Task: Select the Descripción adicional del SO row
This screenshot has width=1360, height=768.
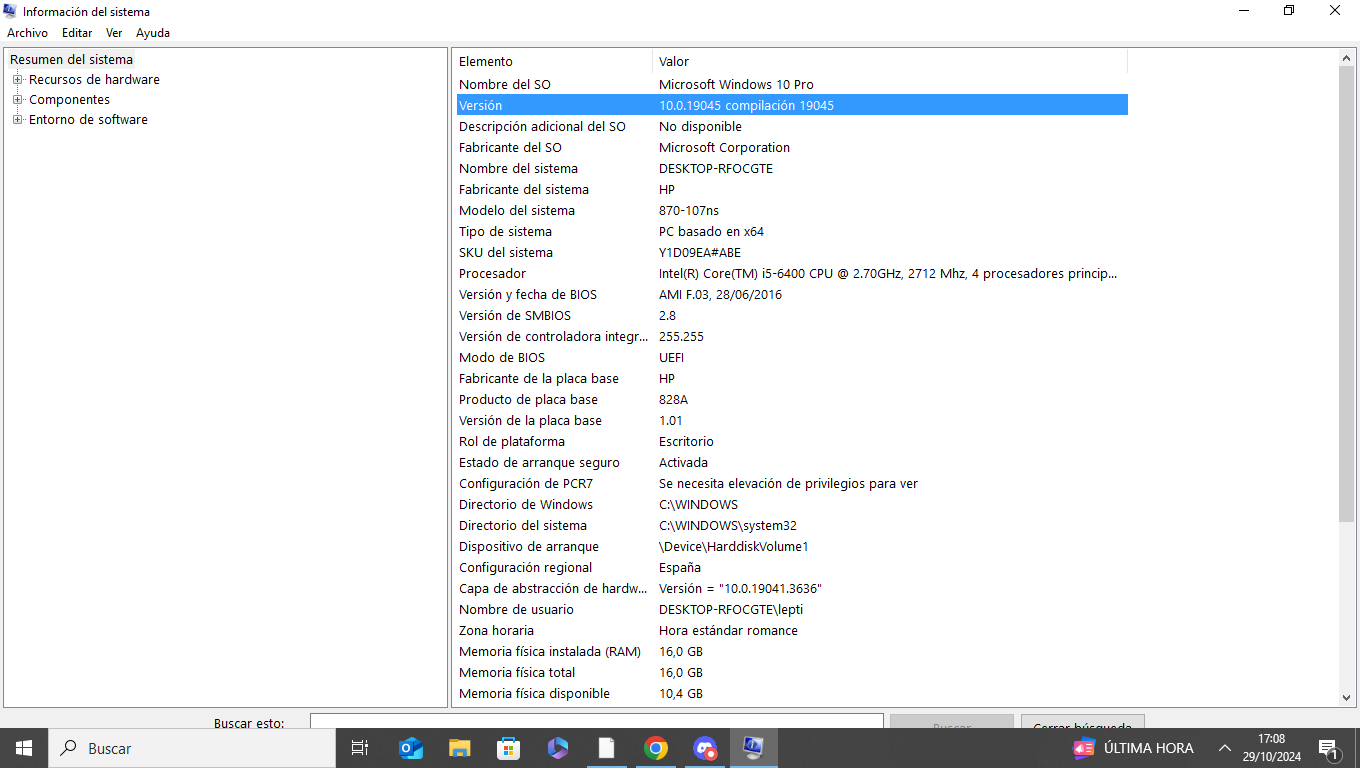Action: pyautogui.click(x=792, y=127)
